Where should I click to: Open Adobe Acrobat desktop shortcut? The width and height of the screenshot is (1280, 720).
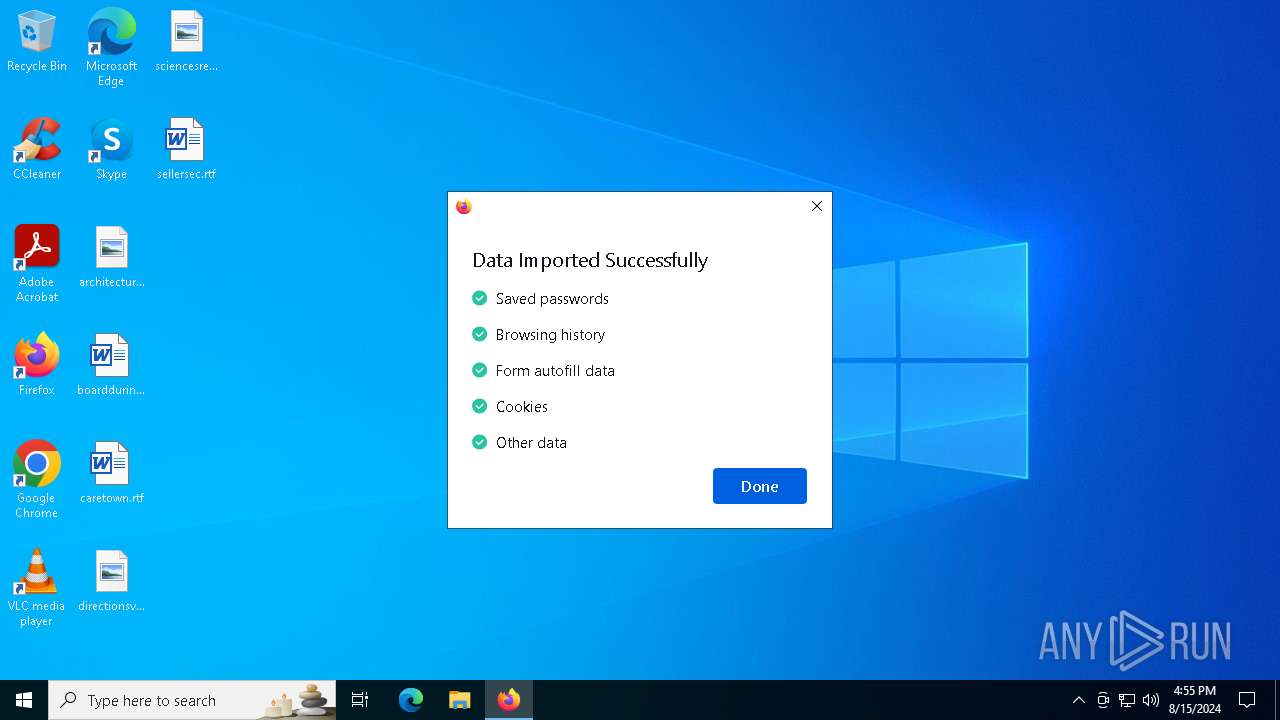tap(37, 264)
